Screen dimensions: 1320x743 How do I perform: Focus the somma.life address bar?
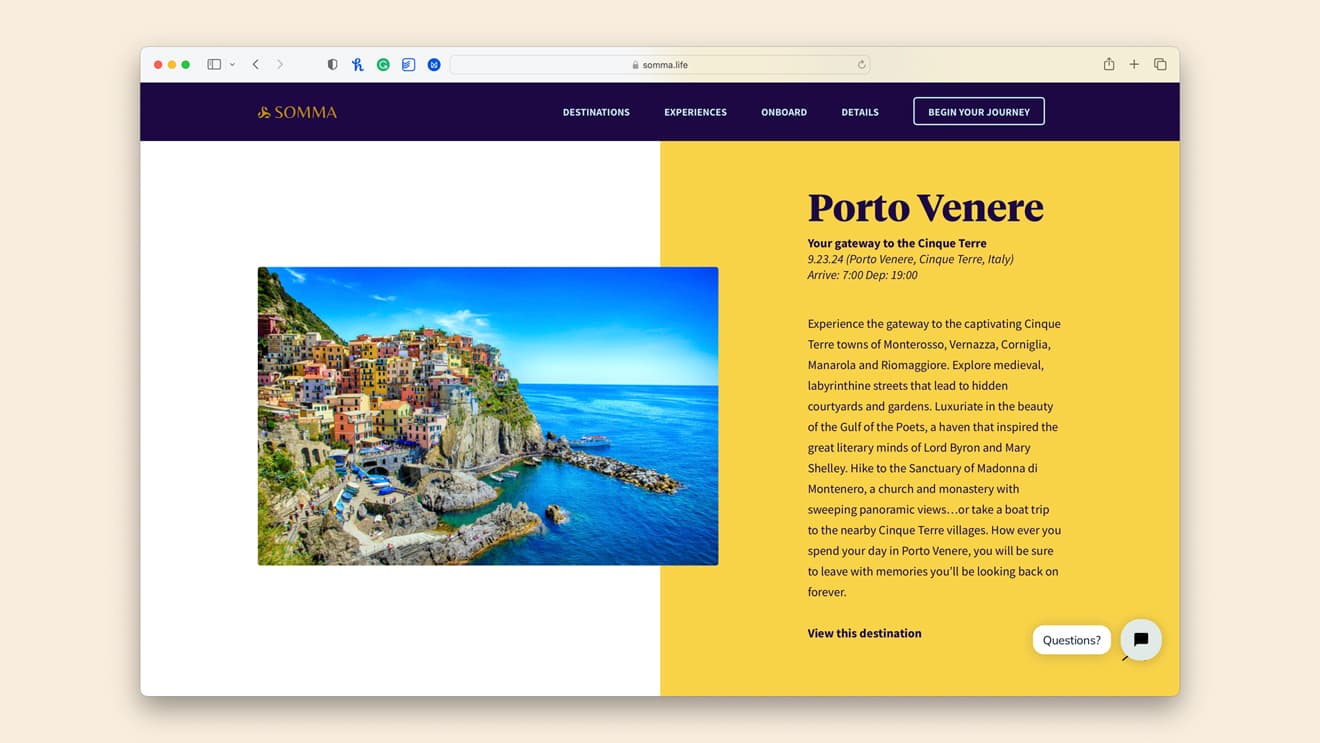coord(660,64)
